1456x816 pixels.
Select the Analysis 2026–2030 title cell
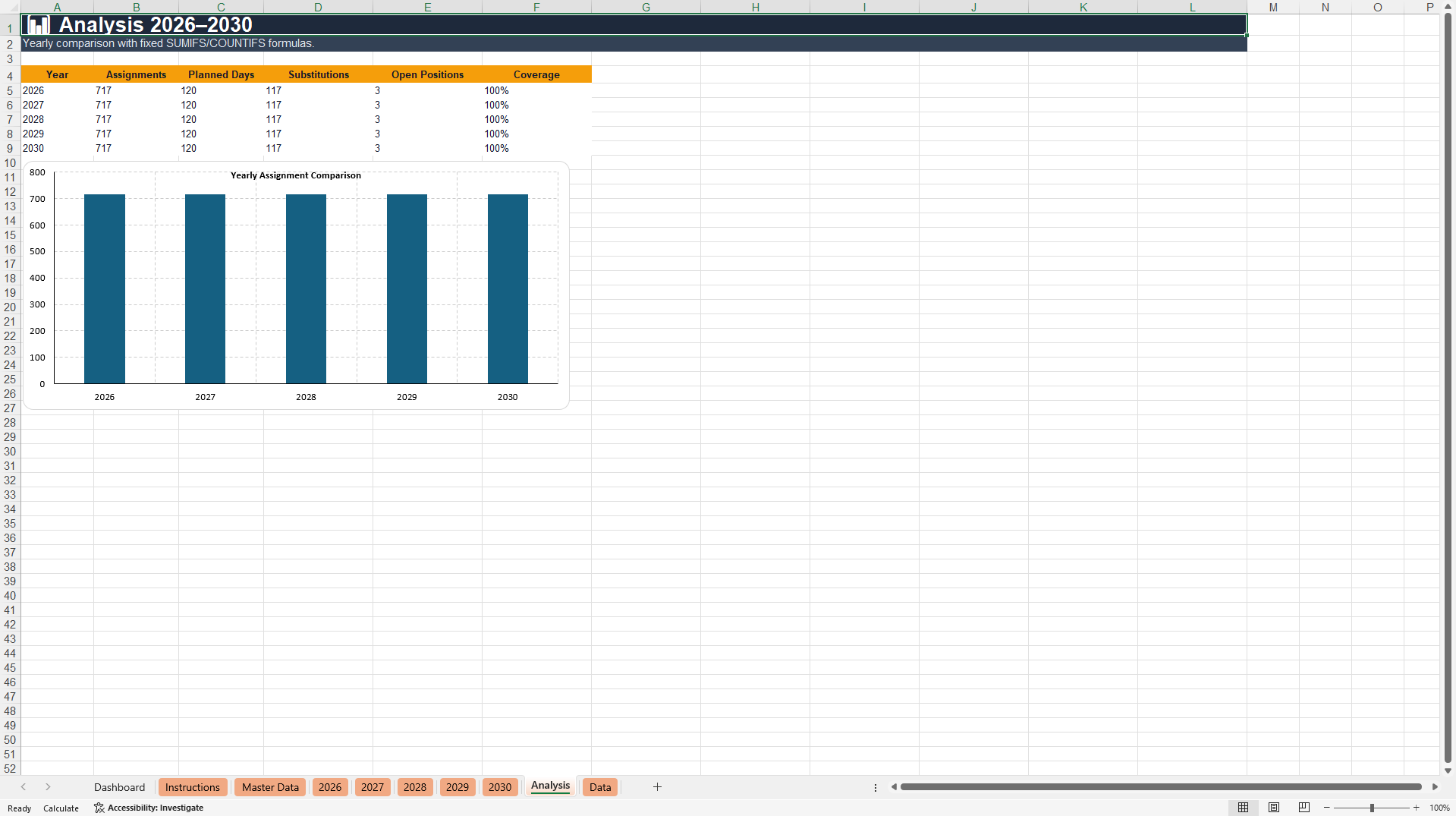pos(634,24)
